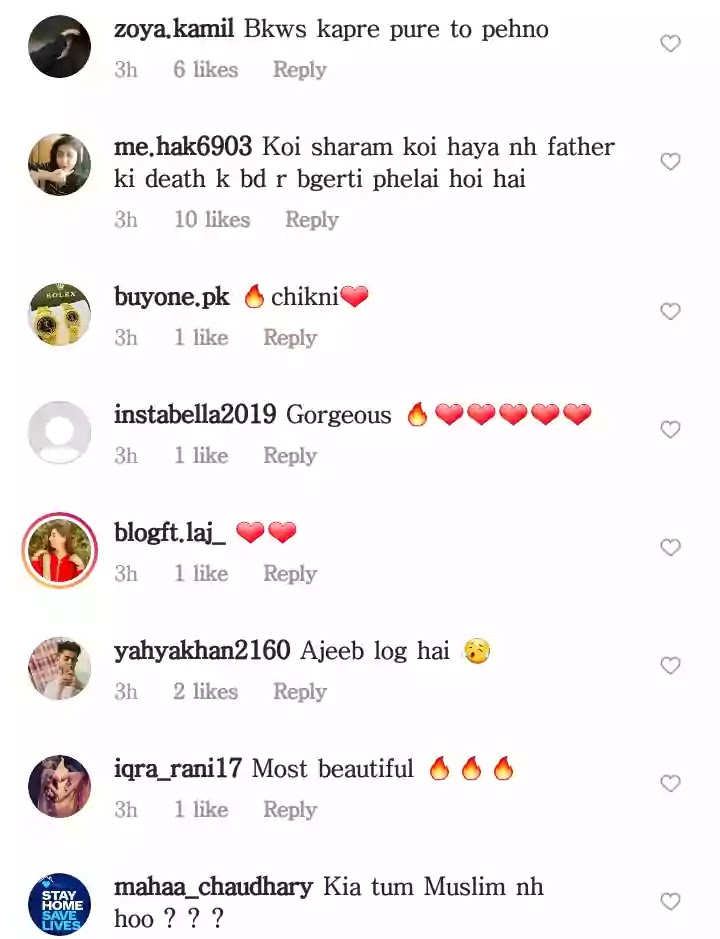Heart mahaa_chaudhary's comment

(x=670, y=901)
